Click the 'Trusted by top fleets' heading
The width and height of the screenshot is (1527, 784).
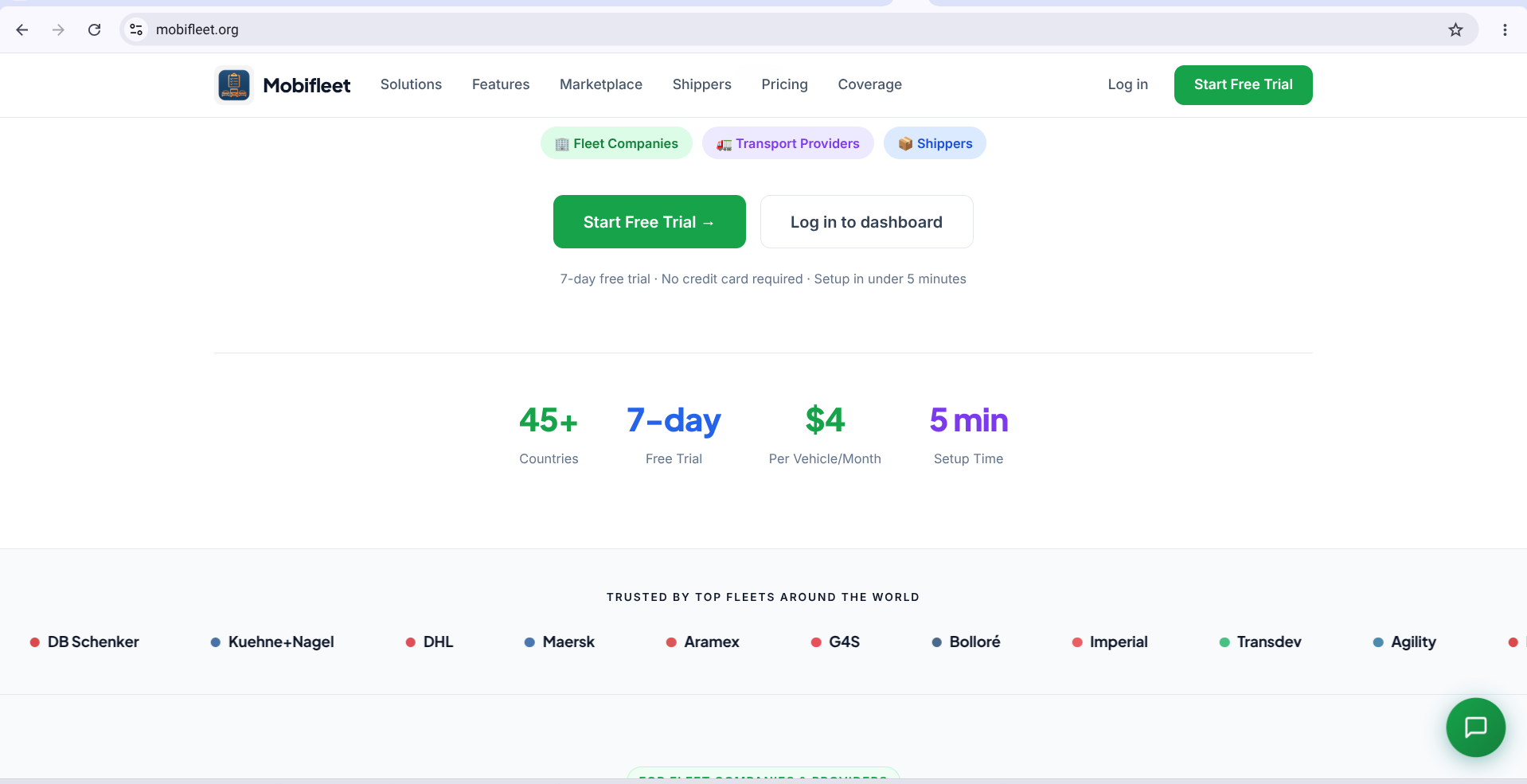tap(763, 597)
